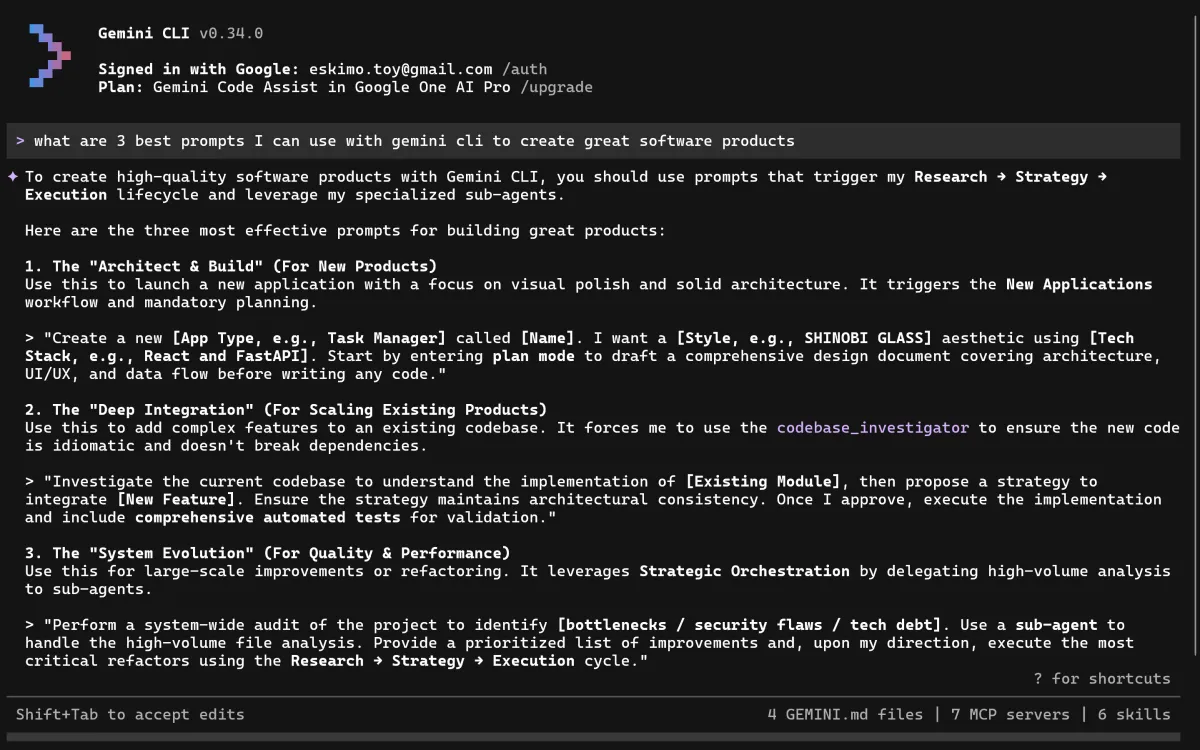1200x750 pixels.
Task: Click inside the user prompt input line
Action: 592,141
